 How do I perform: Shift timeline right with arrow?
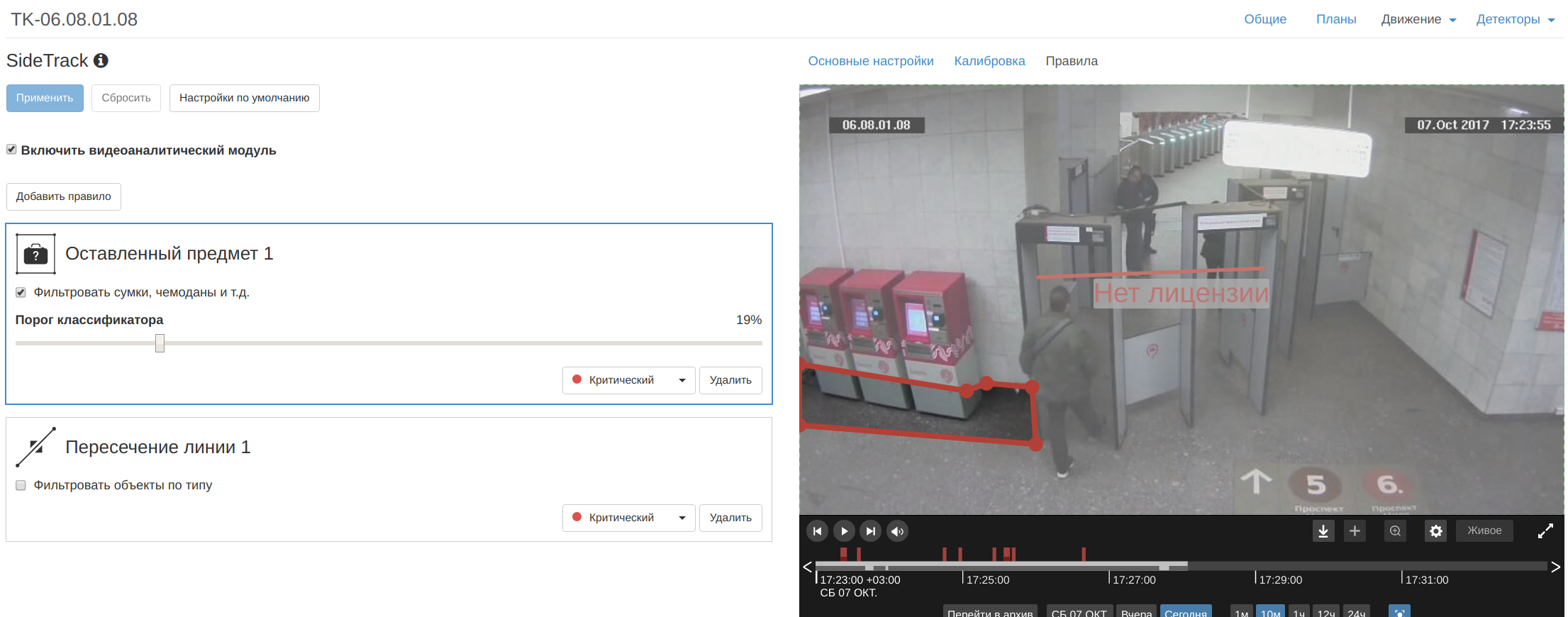click(1555, 567)
